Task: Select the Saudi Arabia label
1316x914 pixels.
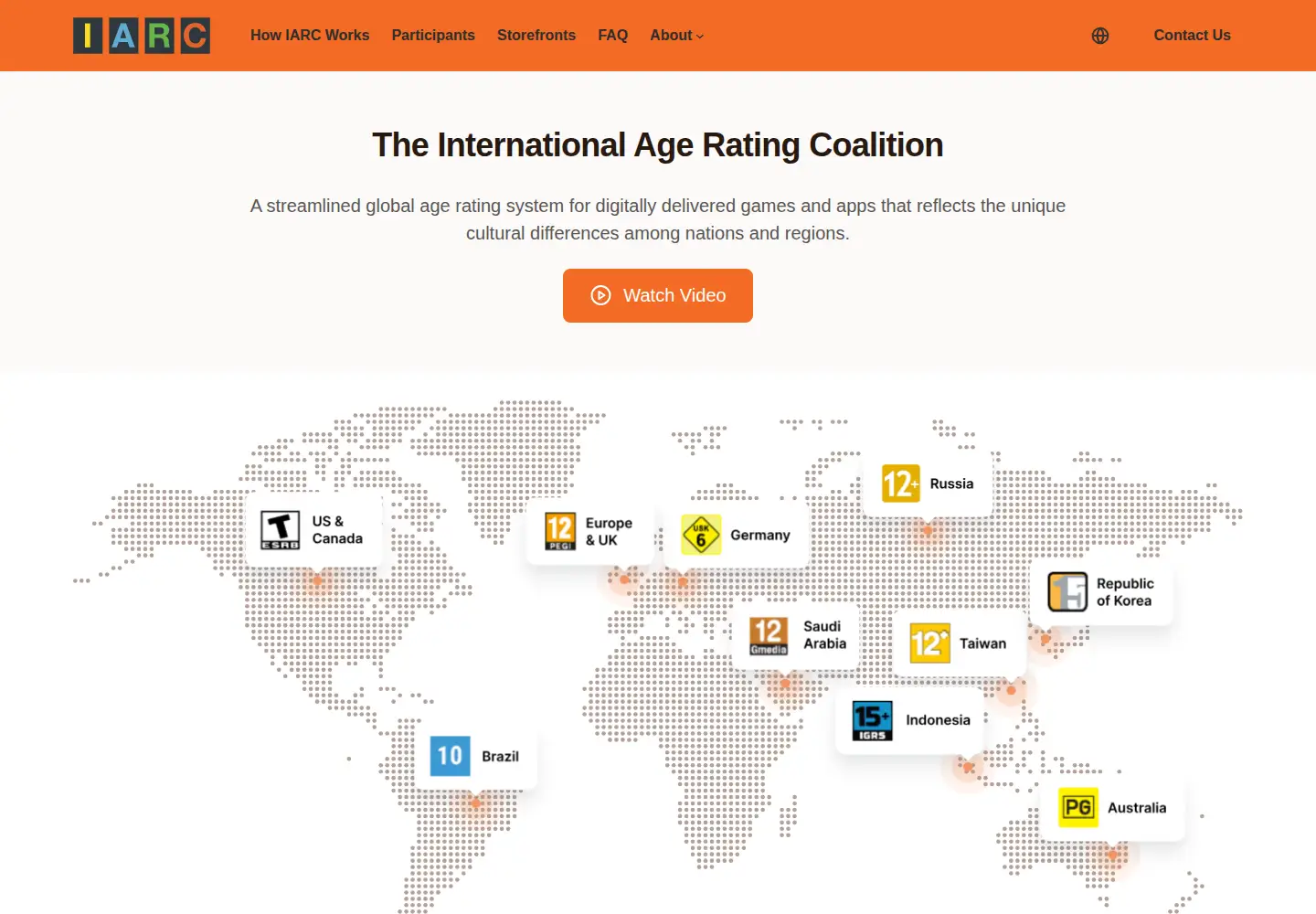Action: 824,635
